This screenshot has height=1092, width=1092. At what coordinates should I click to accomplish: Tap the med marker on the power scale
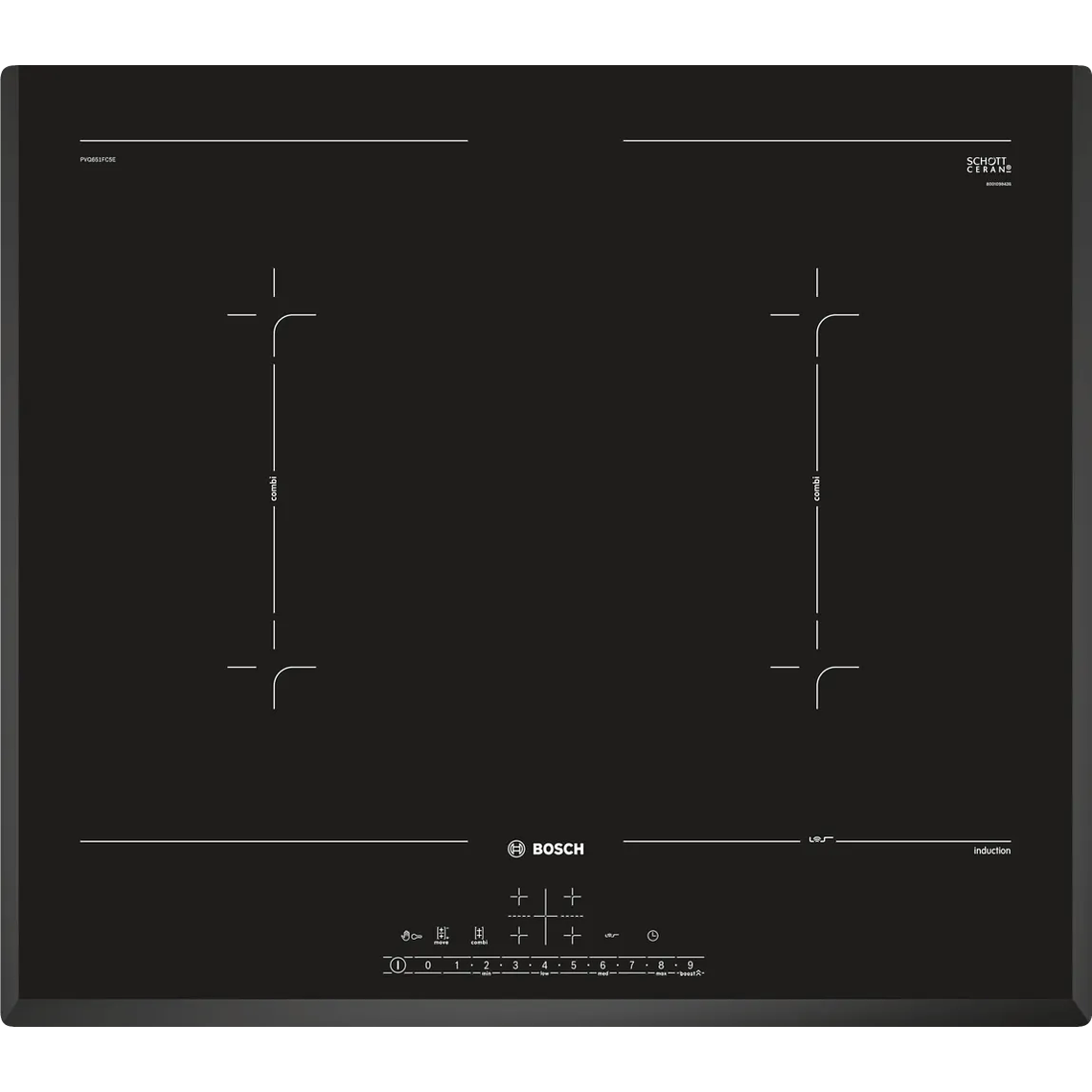click(603, 971)
